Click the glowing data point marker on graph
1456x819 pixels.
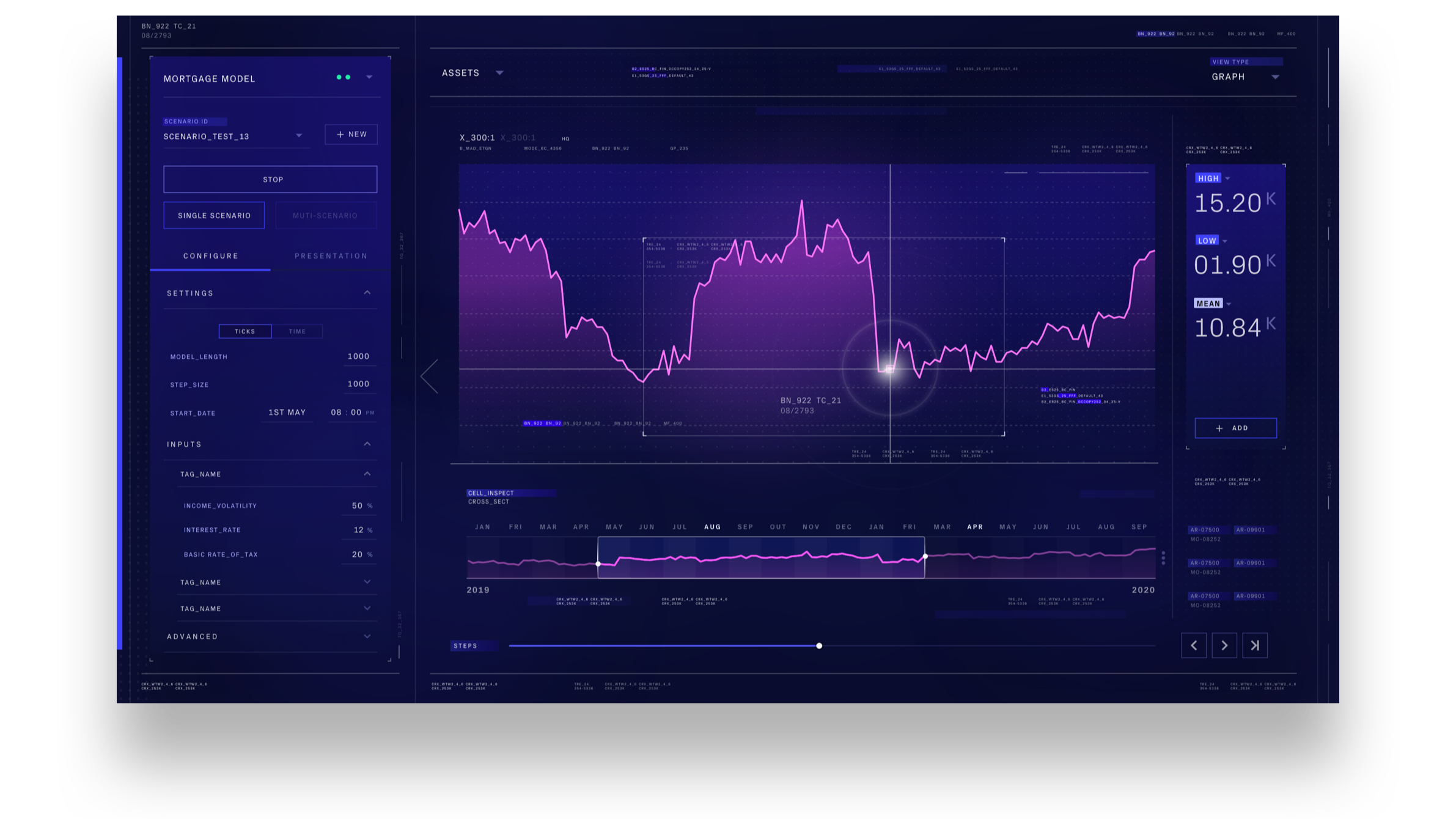[x=889, y=369]
